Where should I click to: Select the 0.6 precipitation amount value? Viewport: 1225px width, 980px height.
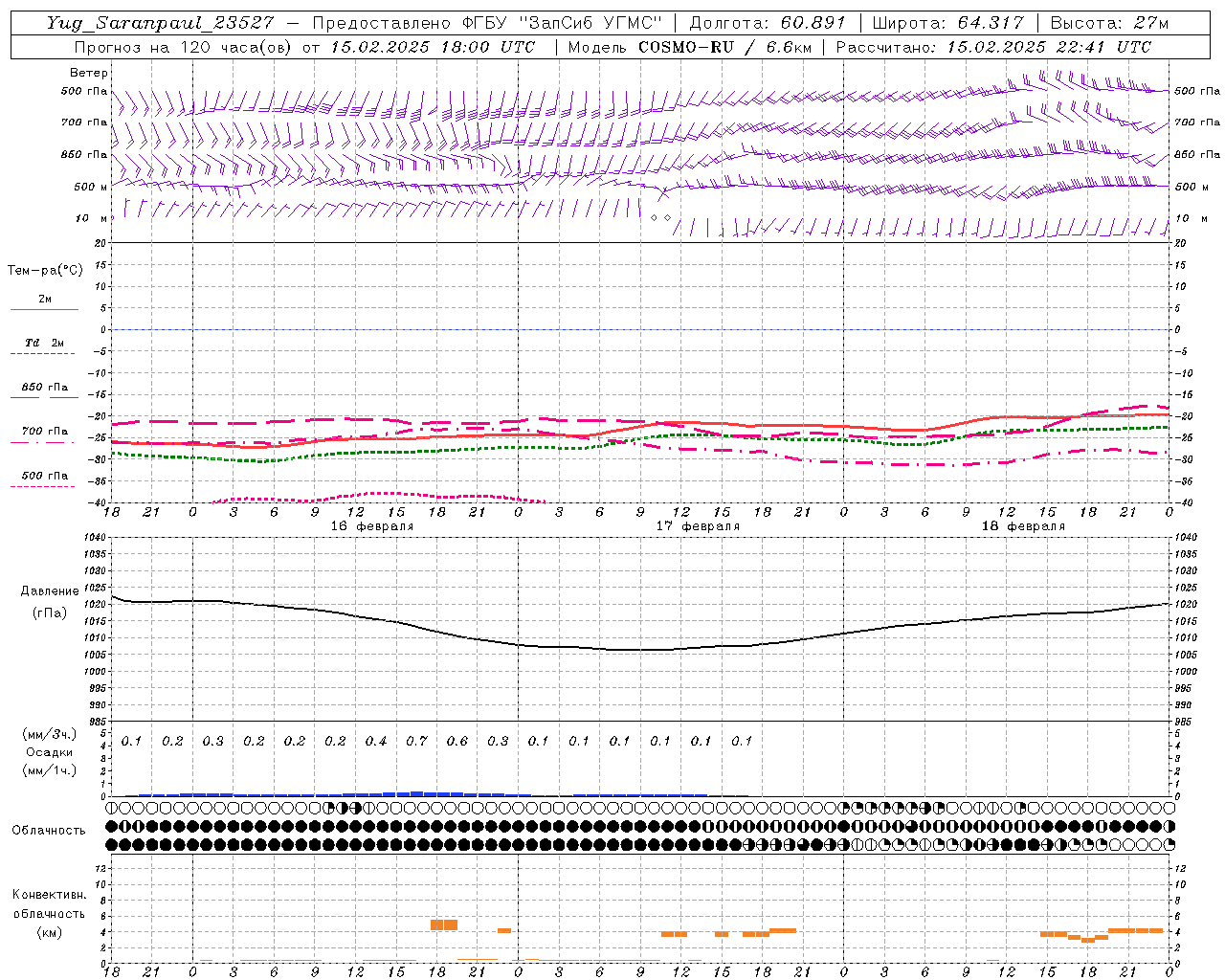[x=457, y=742]
